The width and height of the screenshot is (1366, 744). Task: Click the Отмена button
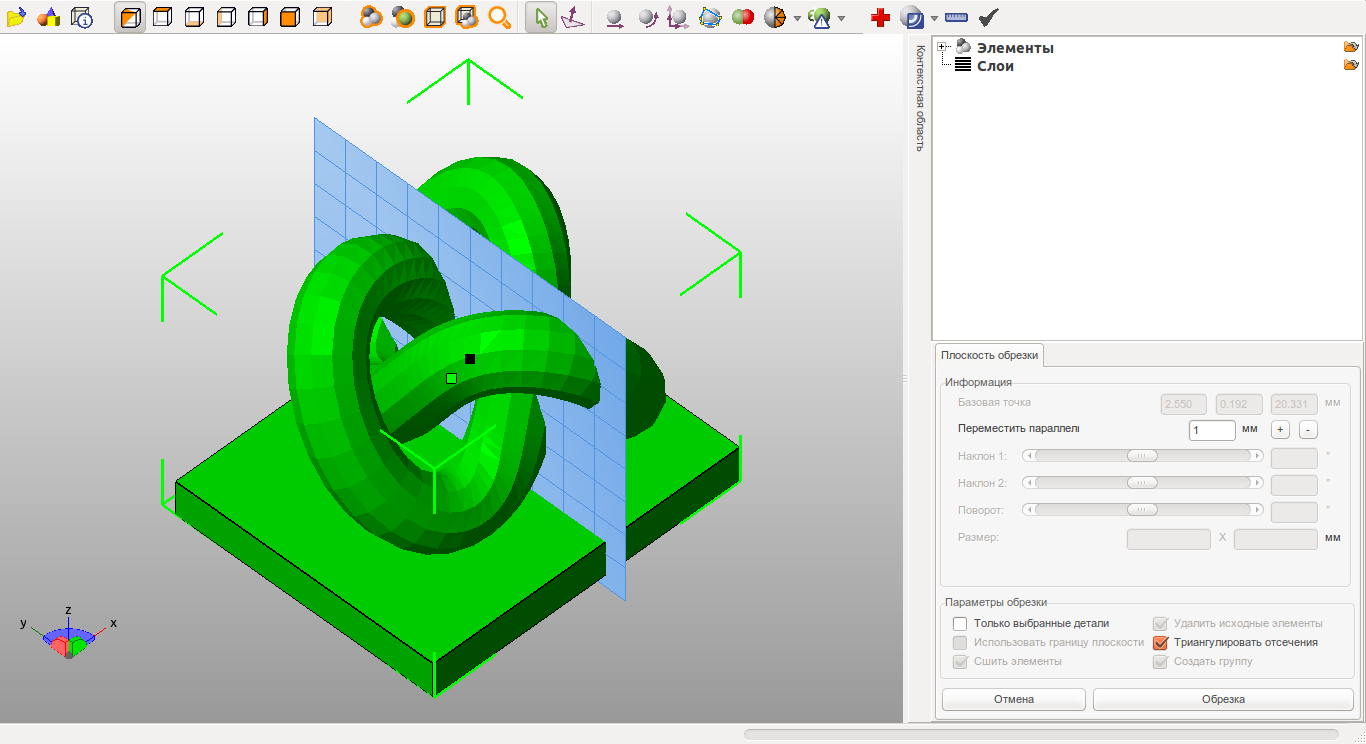coord(1013,699)
